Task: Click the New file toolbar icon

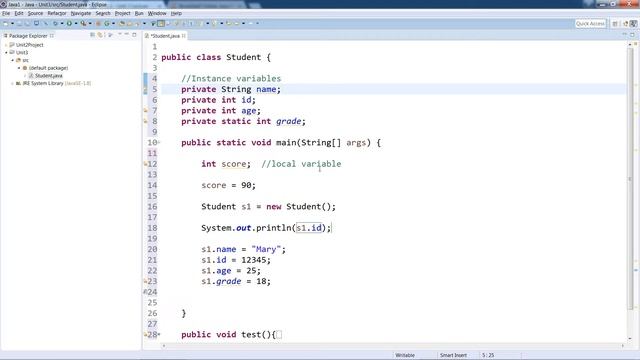Action: click(6, 24)
